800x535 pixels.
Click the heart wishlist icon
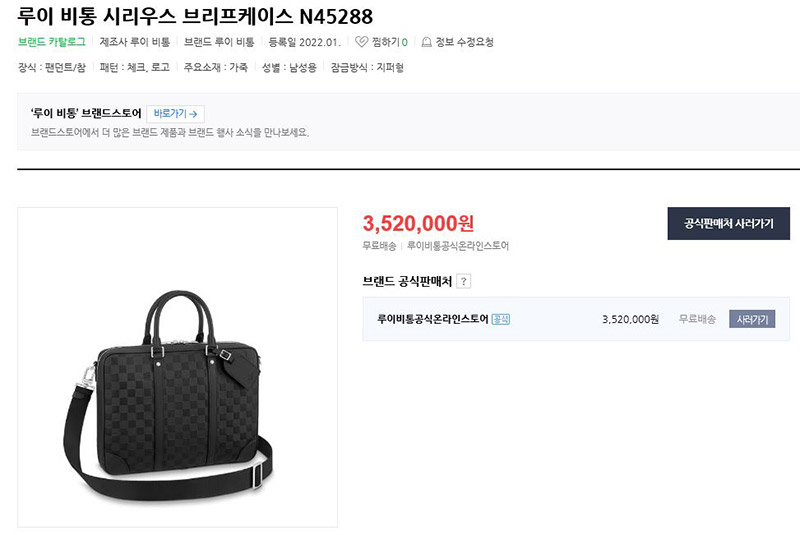point(361,42)
